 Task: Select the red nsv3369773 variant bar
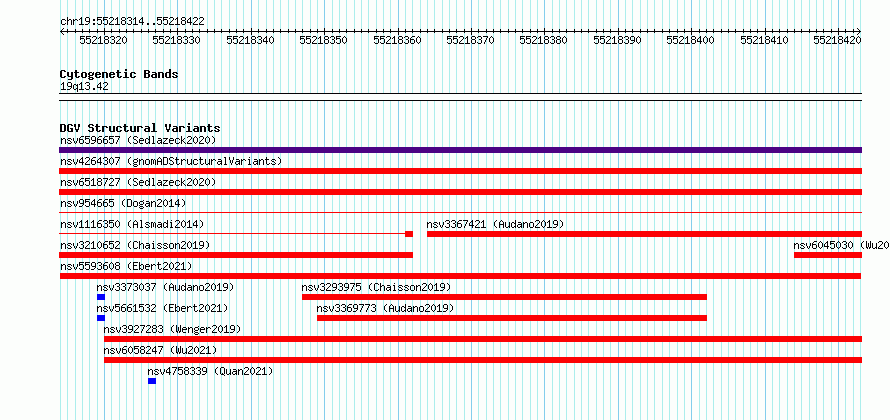512,318
